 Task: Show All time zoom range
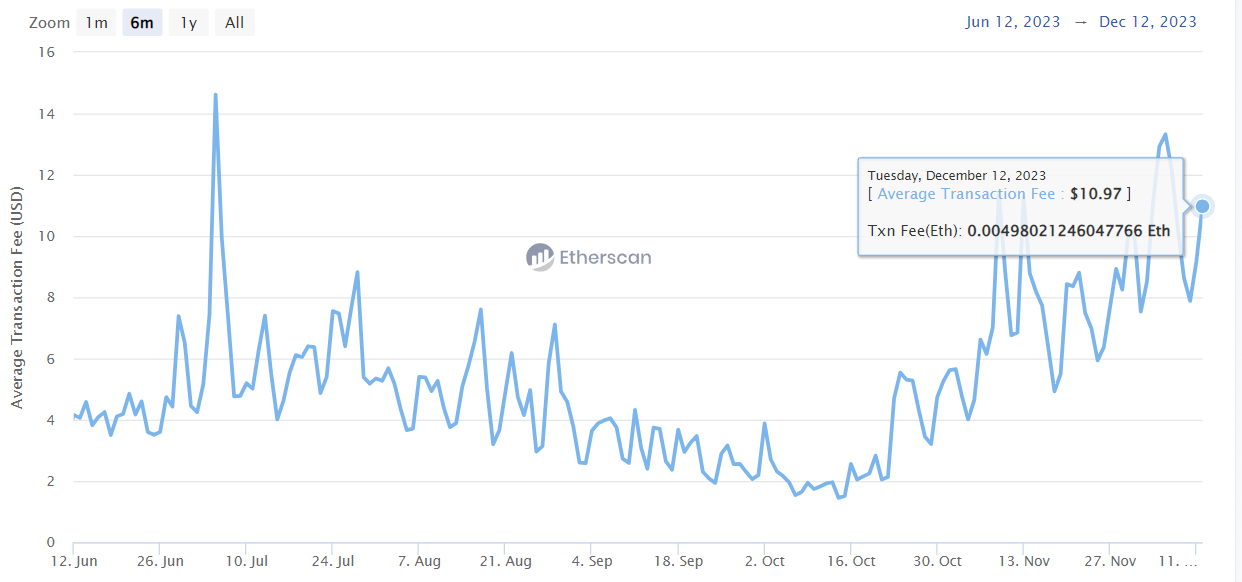click(234, 22)
